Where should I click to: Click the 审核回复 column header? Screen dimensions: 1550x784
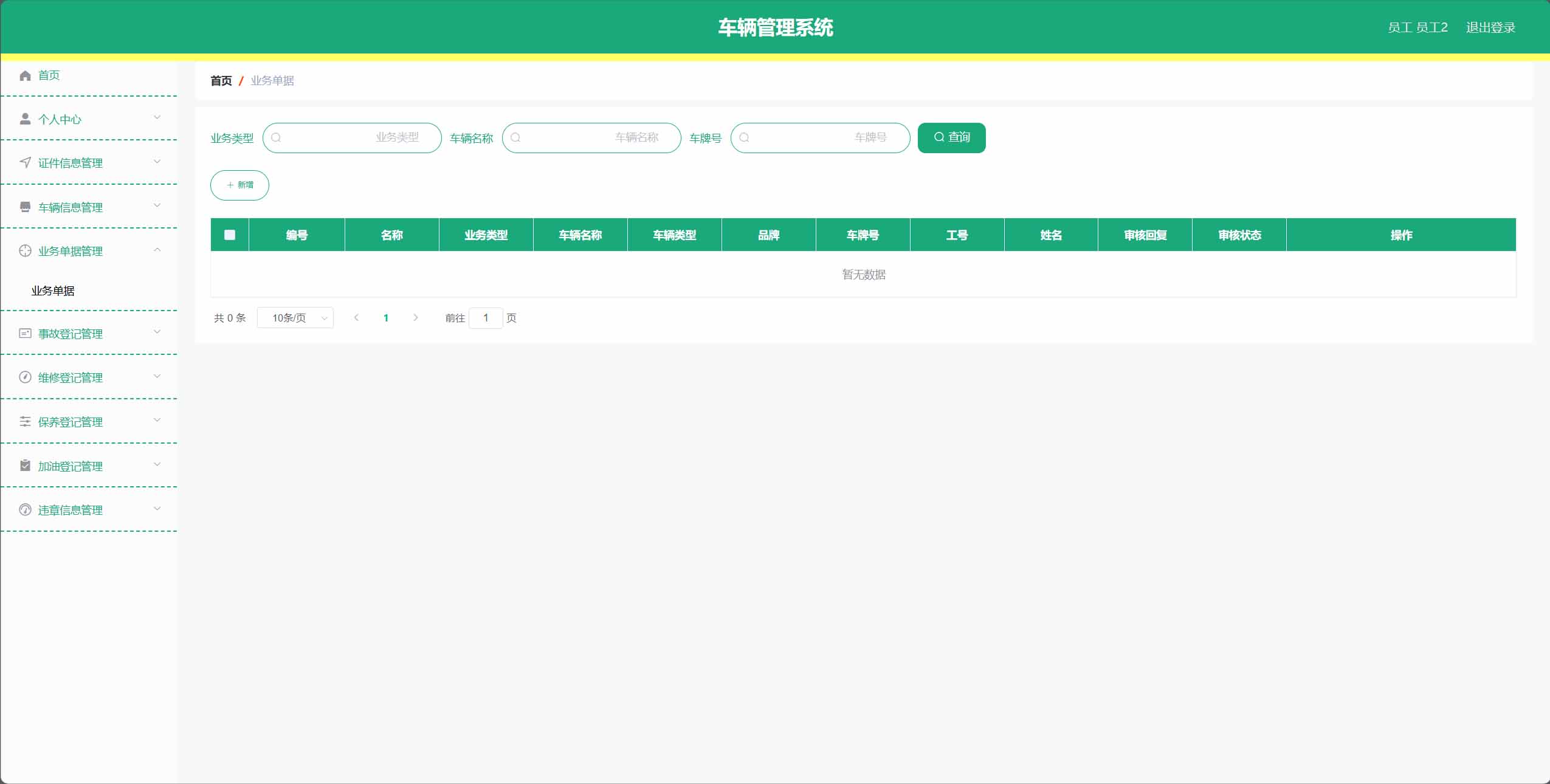coord(1145,235)
